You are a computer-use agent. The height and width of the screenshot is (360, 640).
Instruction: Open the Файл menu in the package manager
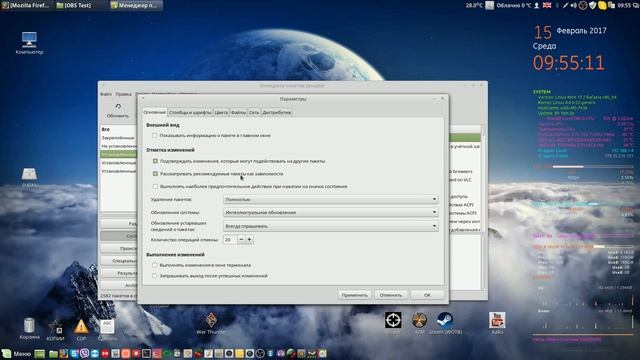tap(106, 94)
